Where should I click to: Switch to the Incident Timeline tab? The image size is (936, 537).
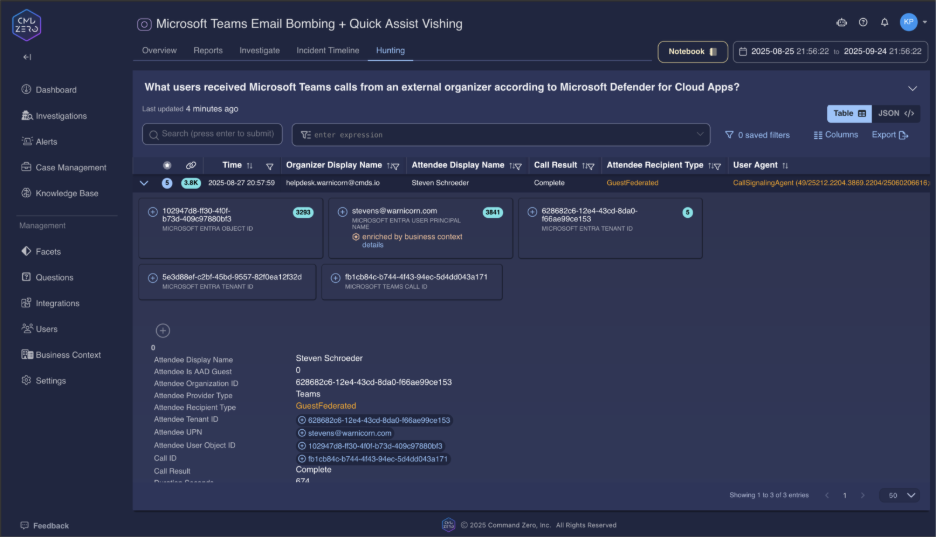click(x=328, y=51)
